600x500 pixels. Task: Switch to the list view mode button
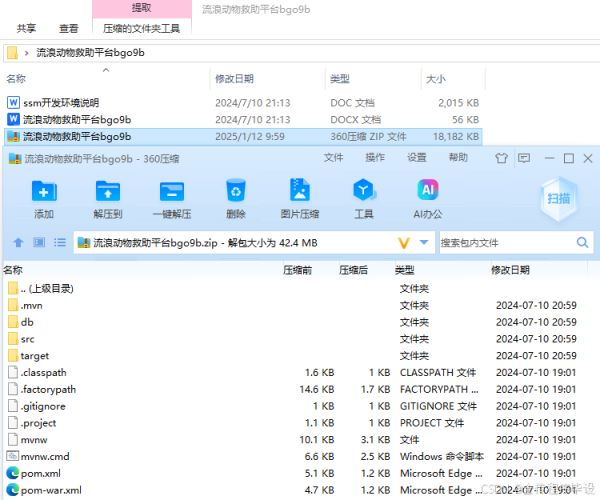[x=60, y=243]
